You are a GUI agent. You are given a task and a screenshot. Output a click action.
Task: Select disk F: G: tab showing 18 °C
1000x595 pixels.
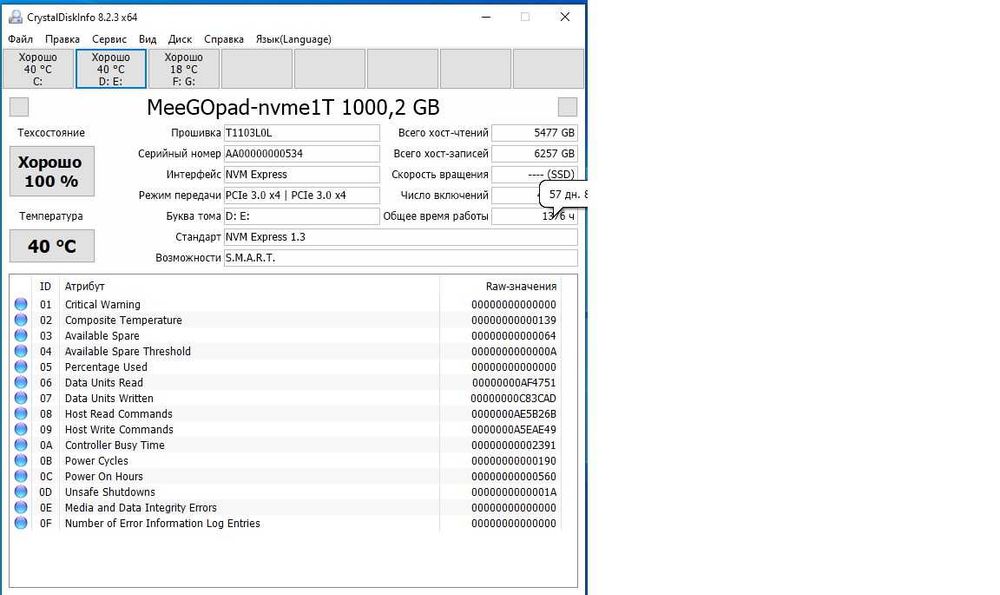(x=184, y=69)
